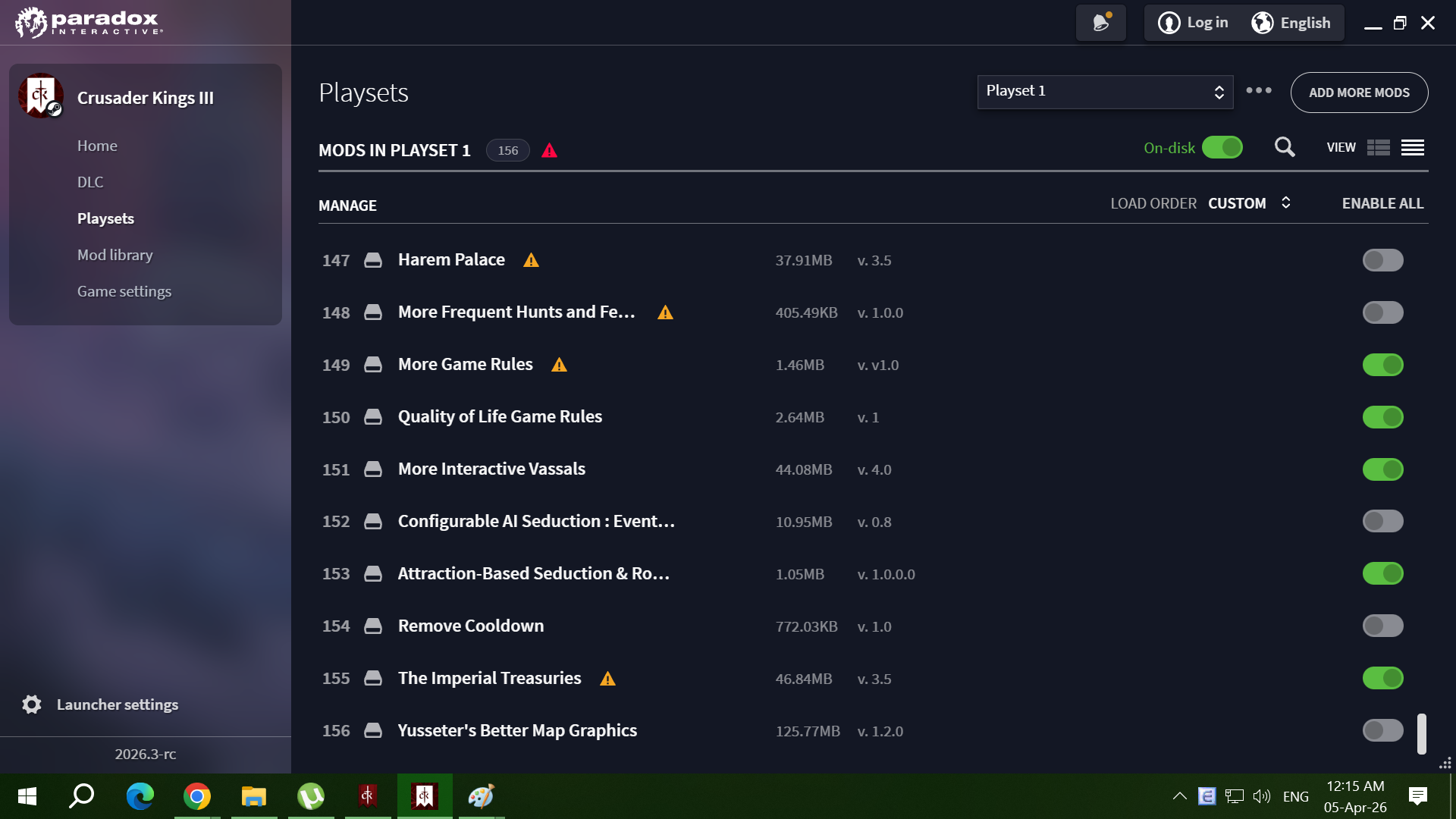Open uTorrent from the taskbar
Viewport: 1456px width, 819px height.
pyautogui.click(x=311, y=796)
